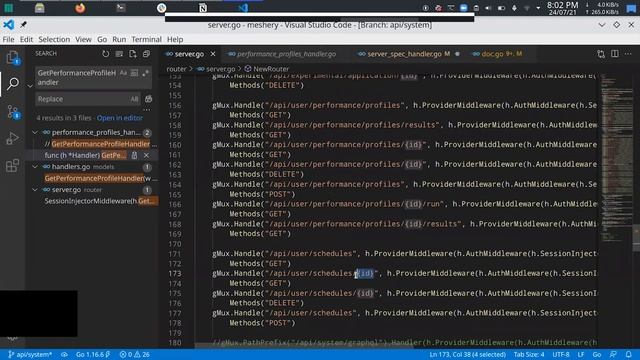Open the Run menu
The image size is (640, 360).
119,39
